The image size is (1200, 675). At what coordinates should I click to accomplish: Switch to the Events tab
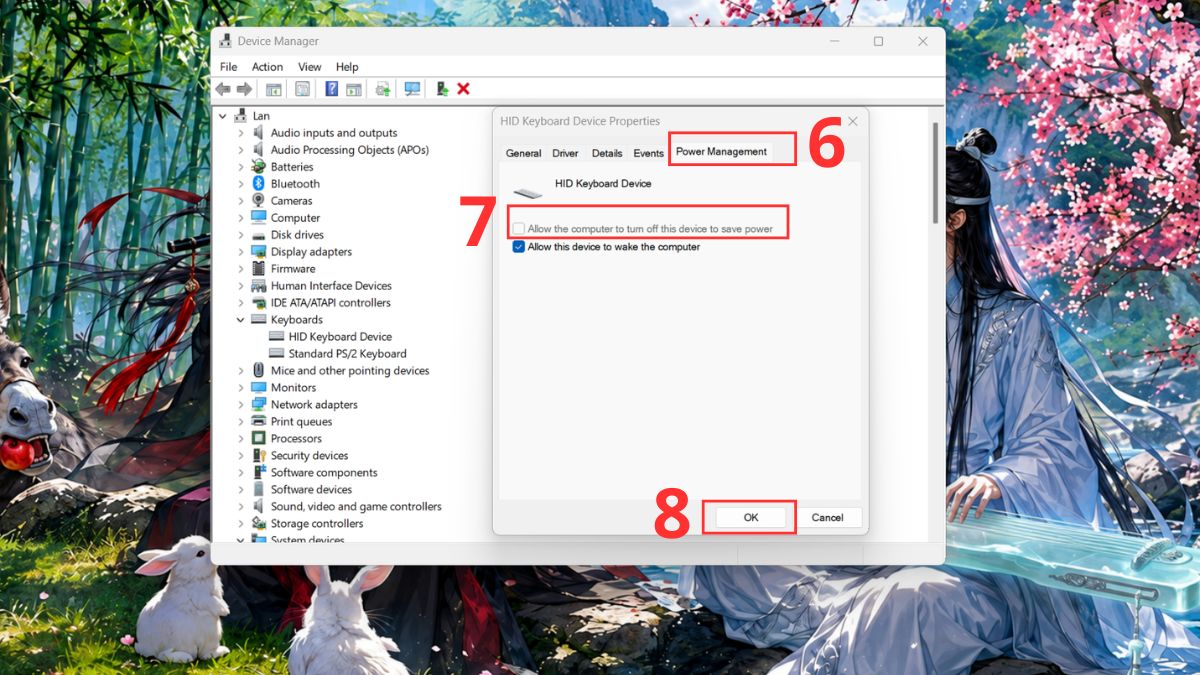pos(648,153)
